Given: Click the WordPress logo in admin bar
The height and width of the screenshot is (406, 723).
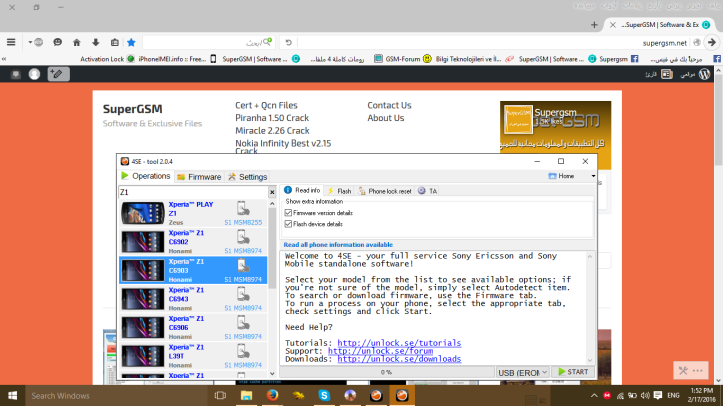Looking at the screenshot, I should (704, 74).
